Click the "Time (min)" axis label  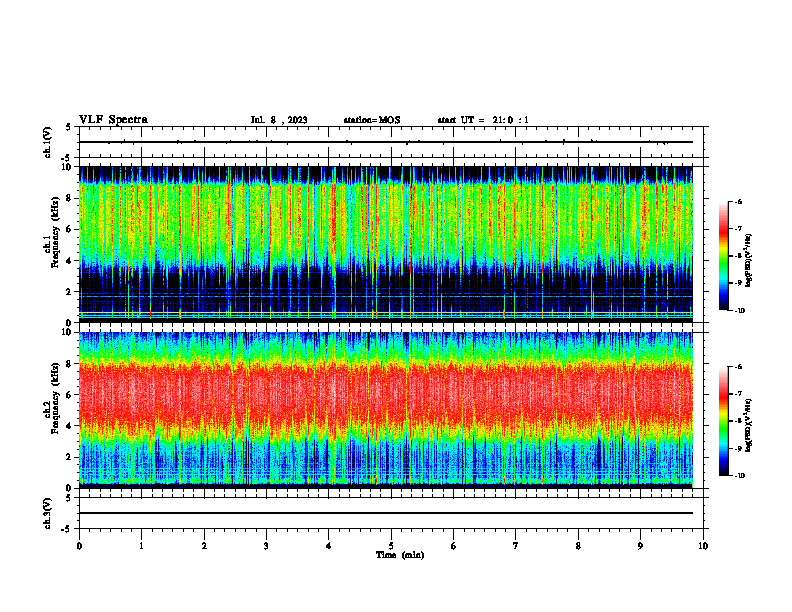click(400, 555)
